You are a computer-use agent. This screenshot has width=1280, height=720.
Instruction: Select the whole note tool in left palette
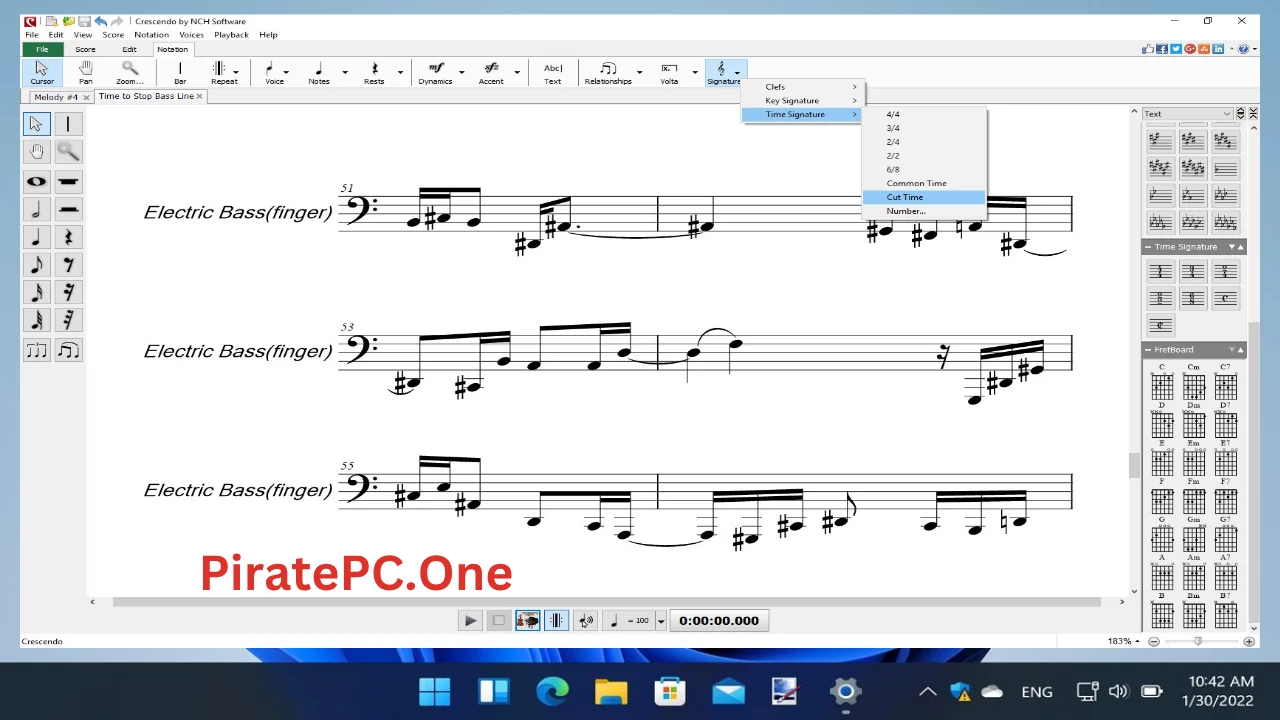pos(37,181)
